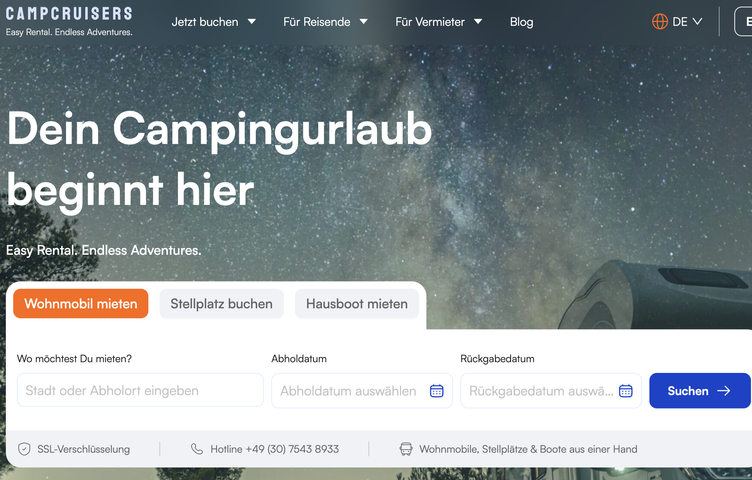Image resolution: width=752 pixels, height=480 pixels.
Task: Click the Hotline +49 (30) 7543 8933 number
Action: 274,449
